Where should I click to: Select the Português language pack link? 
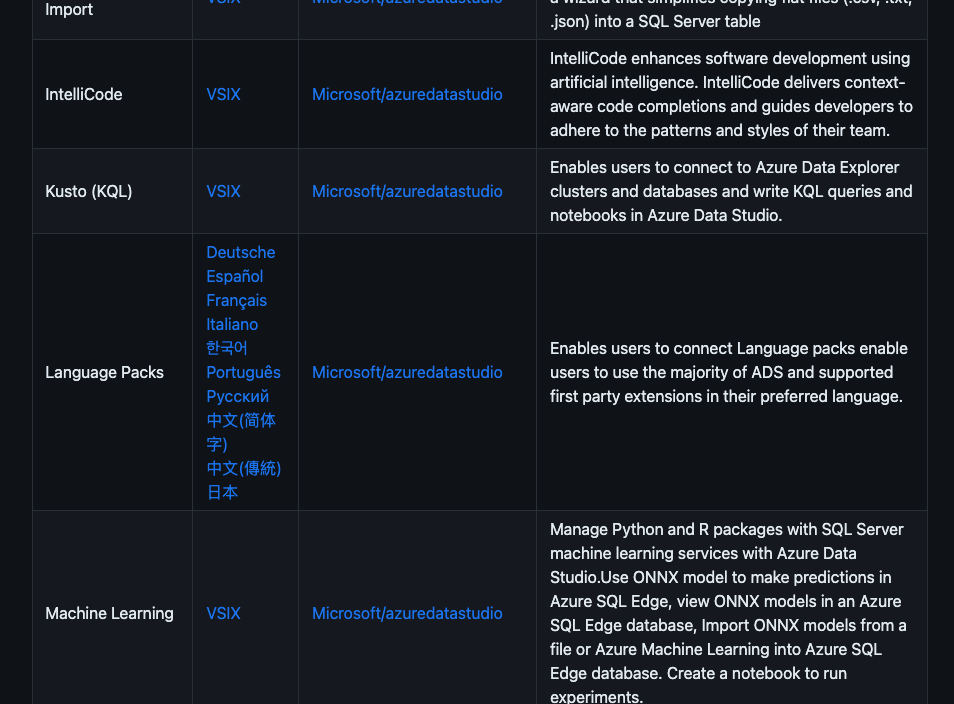tap(243, 372)
